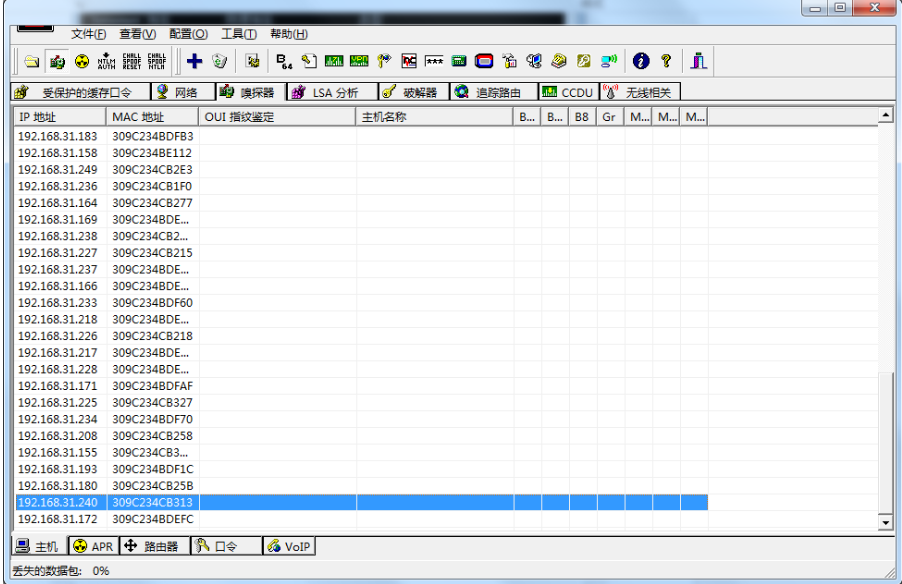Screen dimensions: 902x584
Task: Click the OUI 指纹鉴定 column header
Action: pyautogui.click(x=277, y=117)
